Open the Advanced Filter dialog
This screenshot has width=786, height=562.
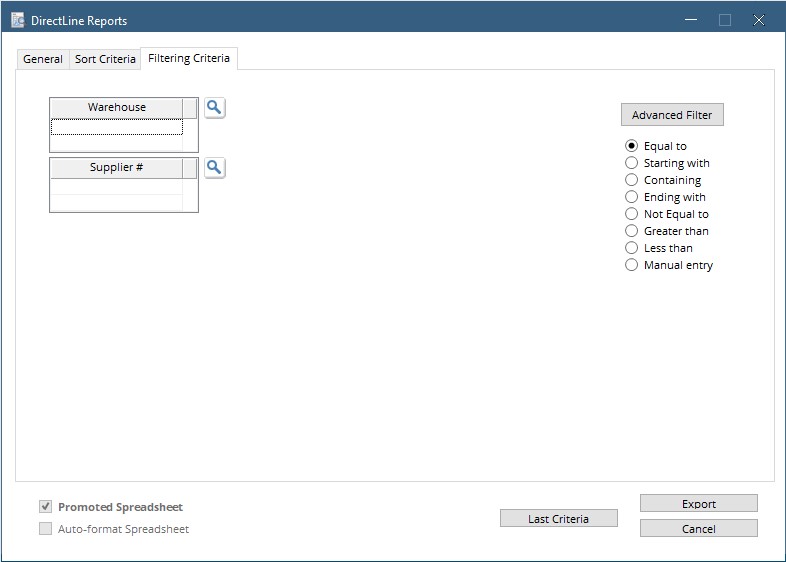672,115
